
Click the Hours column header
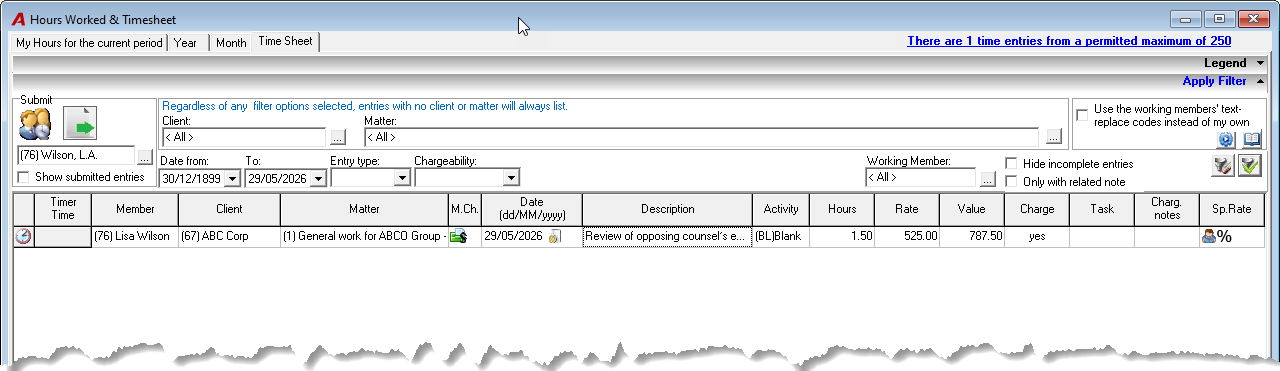[x=841, y=209]
